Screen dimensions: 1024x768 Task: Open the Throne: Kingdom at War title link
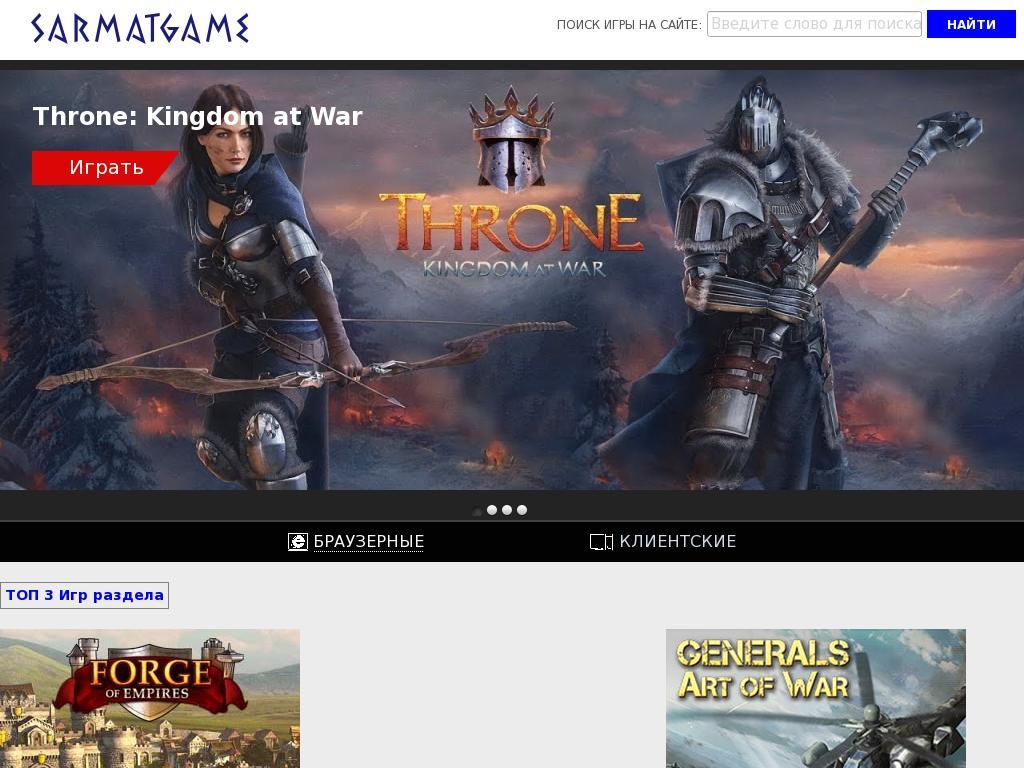197,116
